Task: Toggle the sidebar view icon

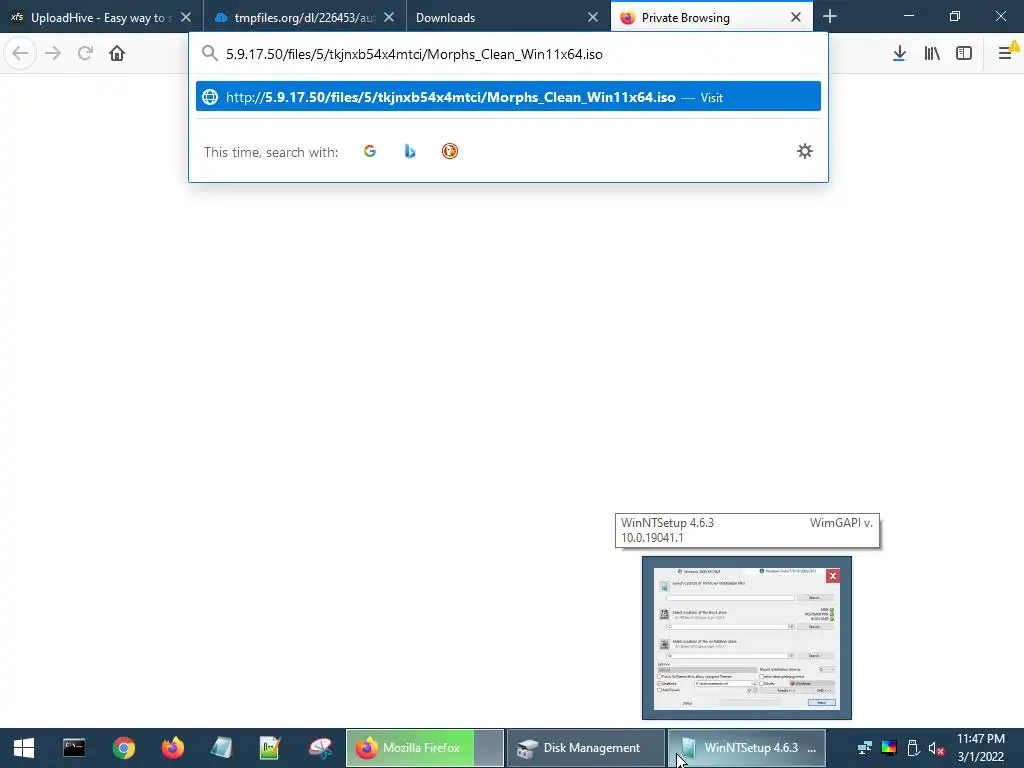Action: click(964, 54)
